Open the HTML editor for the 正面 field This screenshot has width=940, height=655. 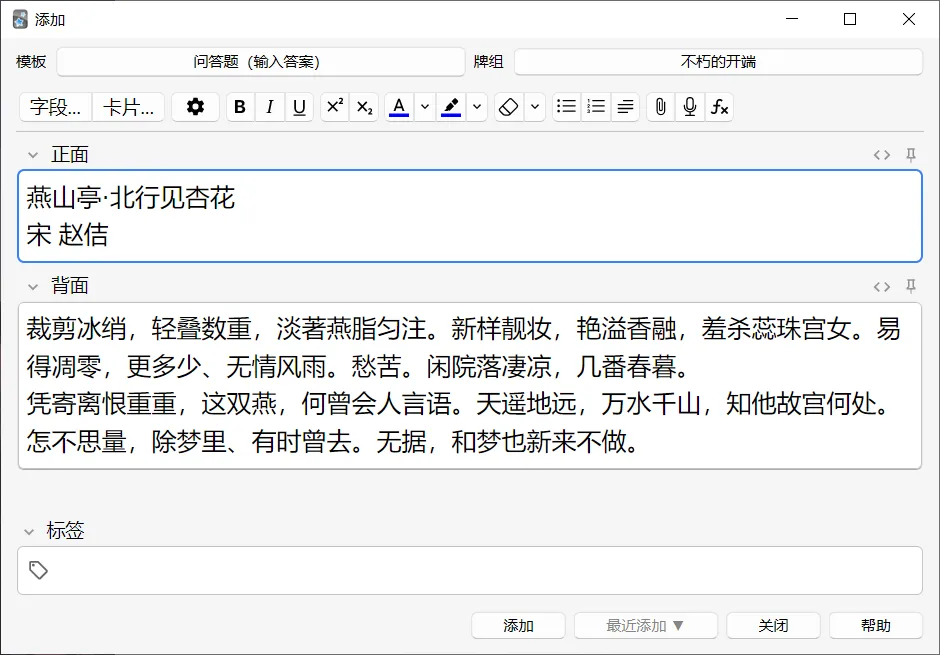tap(881, 154)
